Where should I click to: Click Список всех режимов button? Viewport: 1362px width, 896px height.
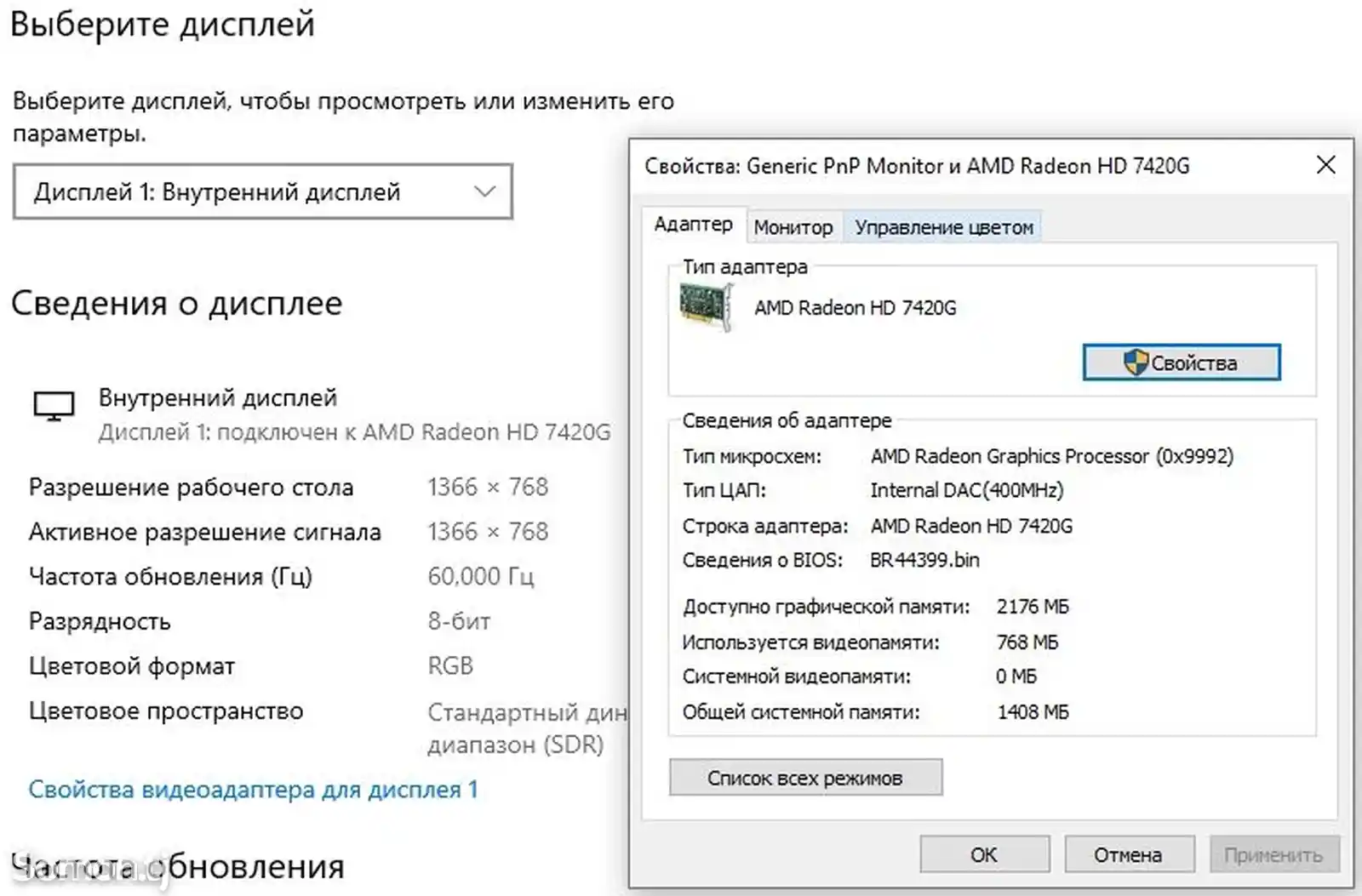(805, 778)
